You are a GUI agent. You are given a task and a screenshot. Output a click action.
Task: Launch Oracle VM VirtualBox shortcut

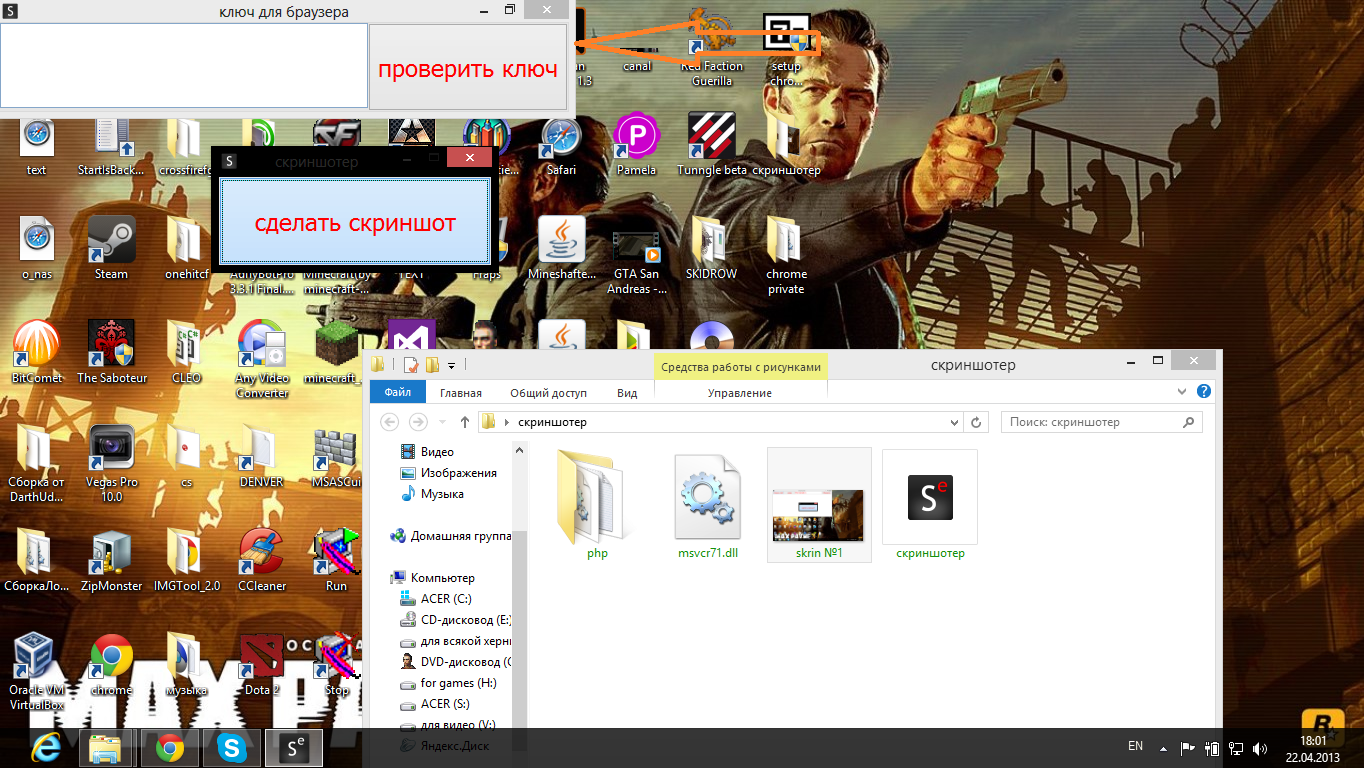point(36,671)
